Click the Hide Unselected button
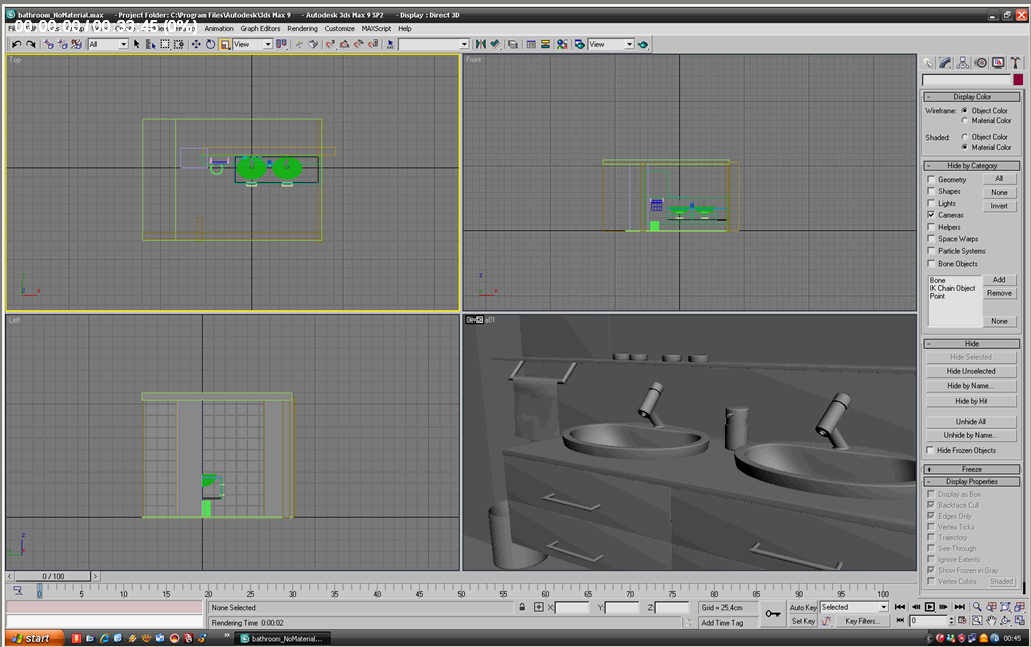This screenshot has width=1031, height=647. pyautogui.click(x=971, y=371)
